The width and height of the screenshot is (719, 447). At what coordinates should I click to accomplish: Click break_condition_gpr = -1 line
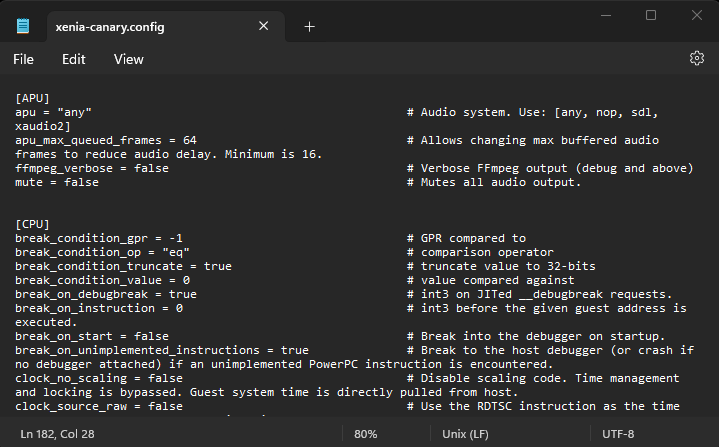pyautogui.click(x=99, y=238)
